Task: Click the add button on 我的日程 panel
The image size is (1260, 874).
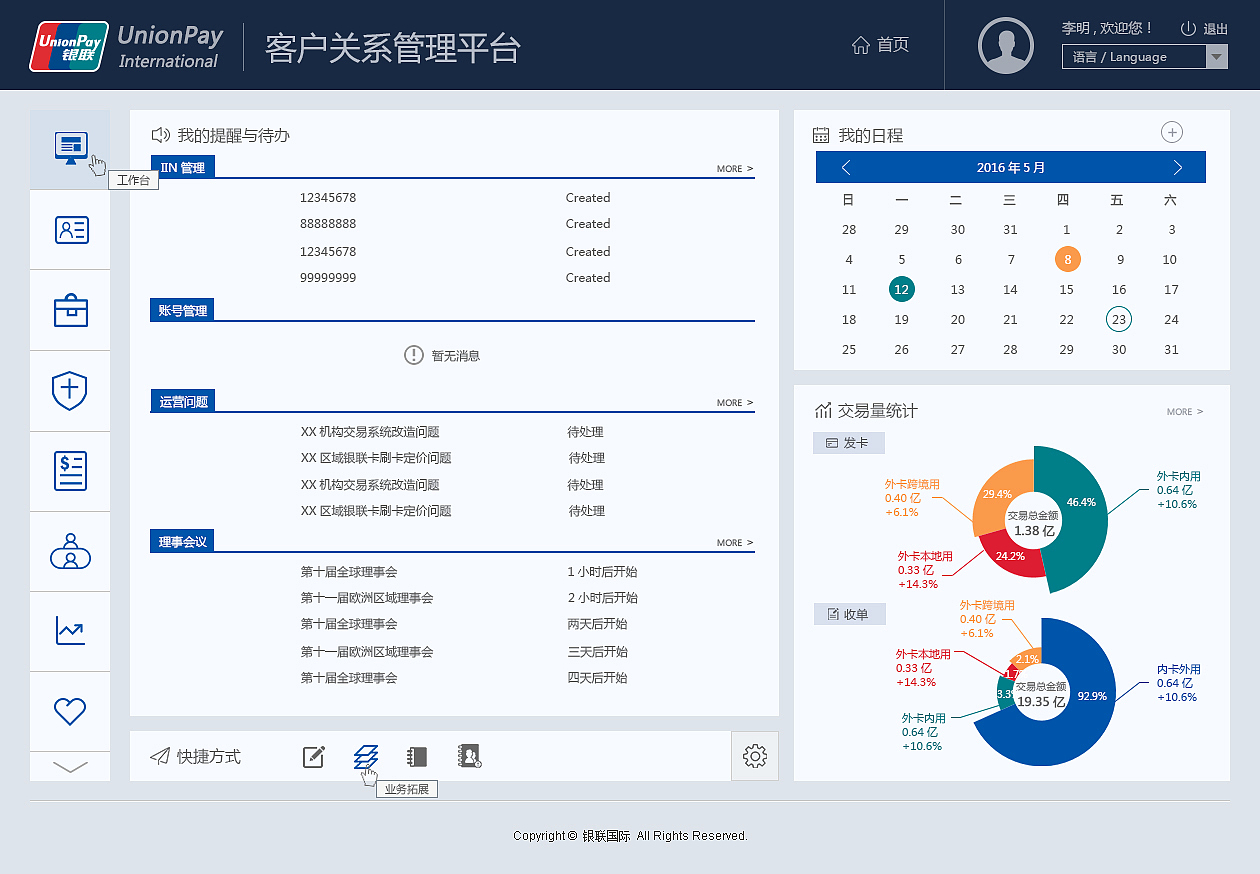Action: 1171,131
